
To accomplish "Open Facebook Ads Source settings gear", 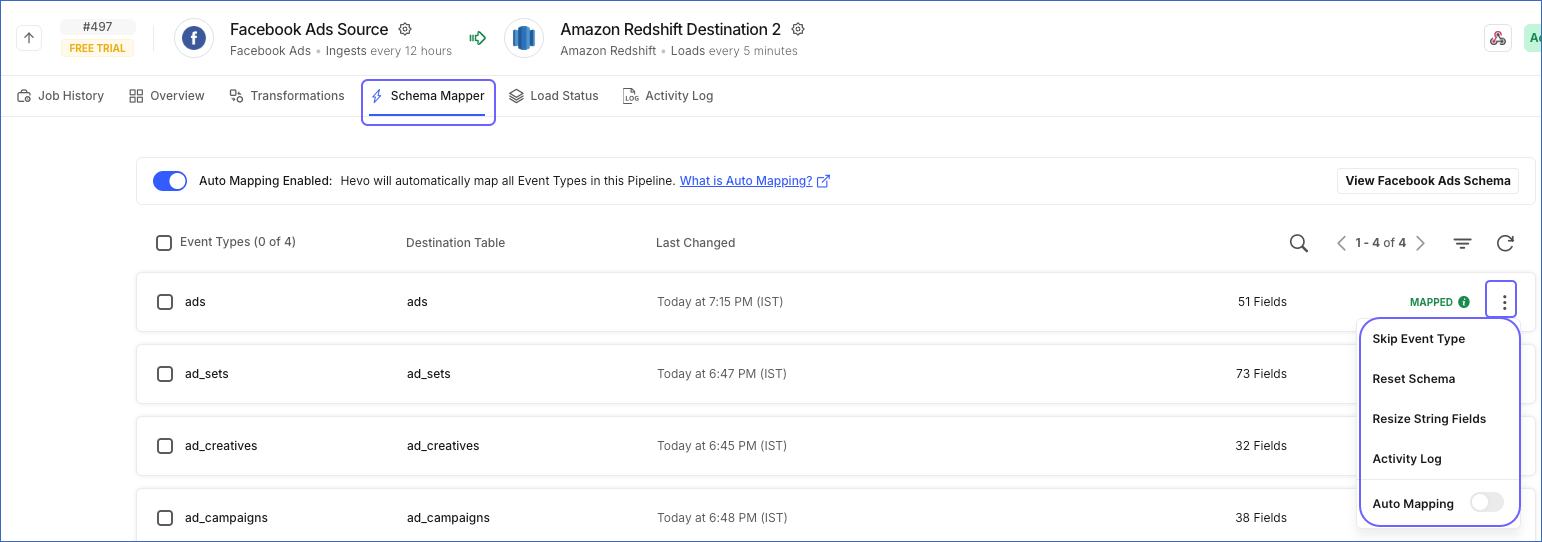I will click(x=405, y=29).
